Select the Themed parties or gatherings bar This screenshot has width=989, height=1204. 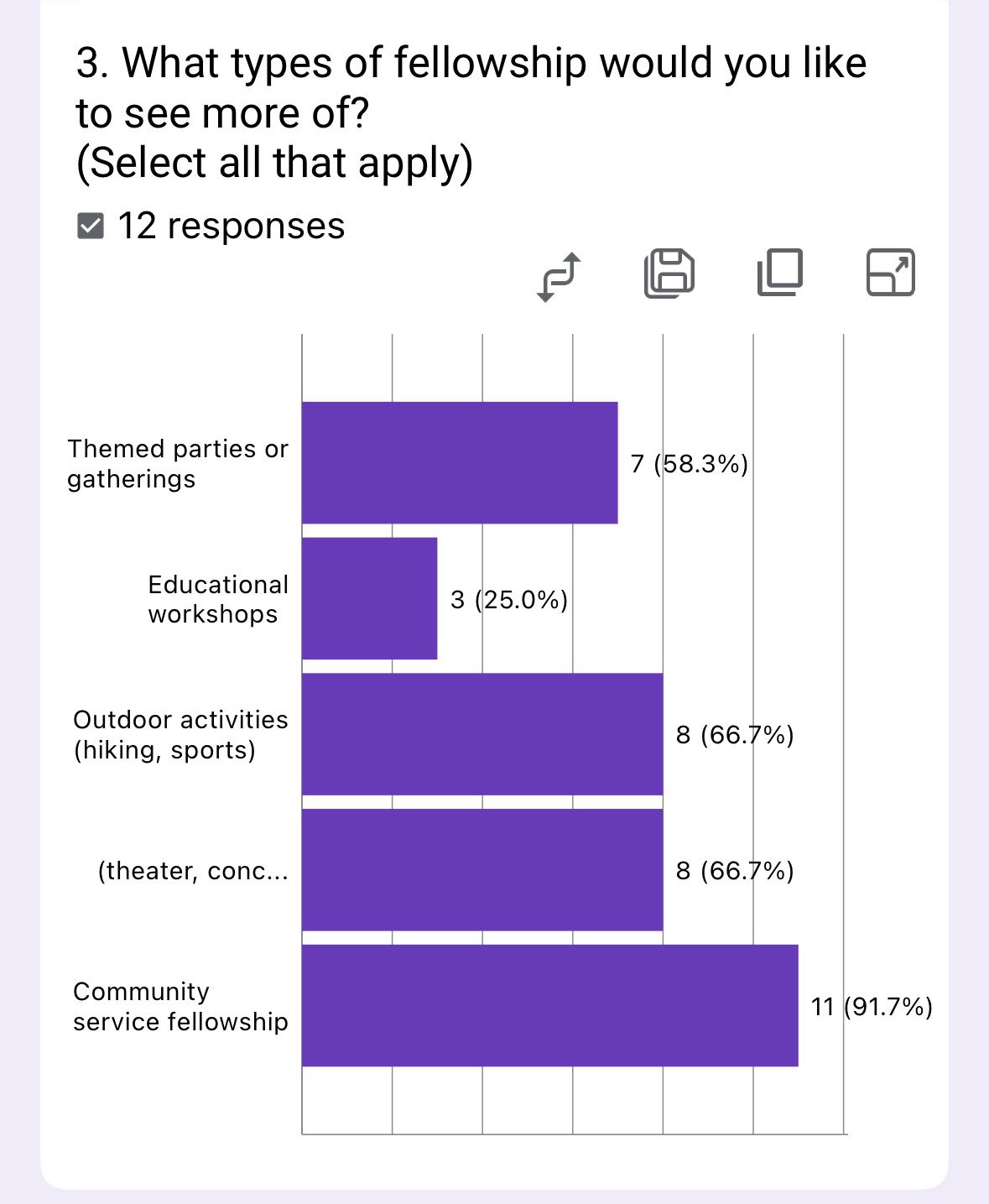point(460,463)
